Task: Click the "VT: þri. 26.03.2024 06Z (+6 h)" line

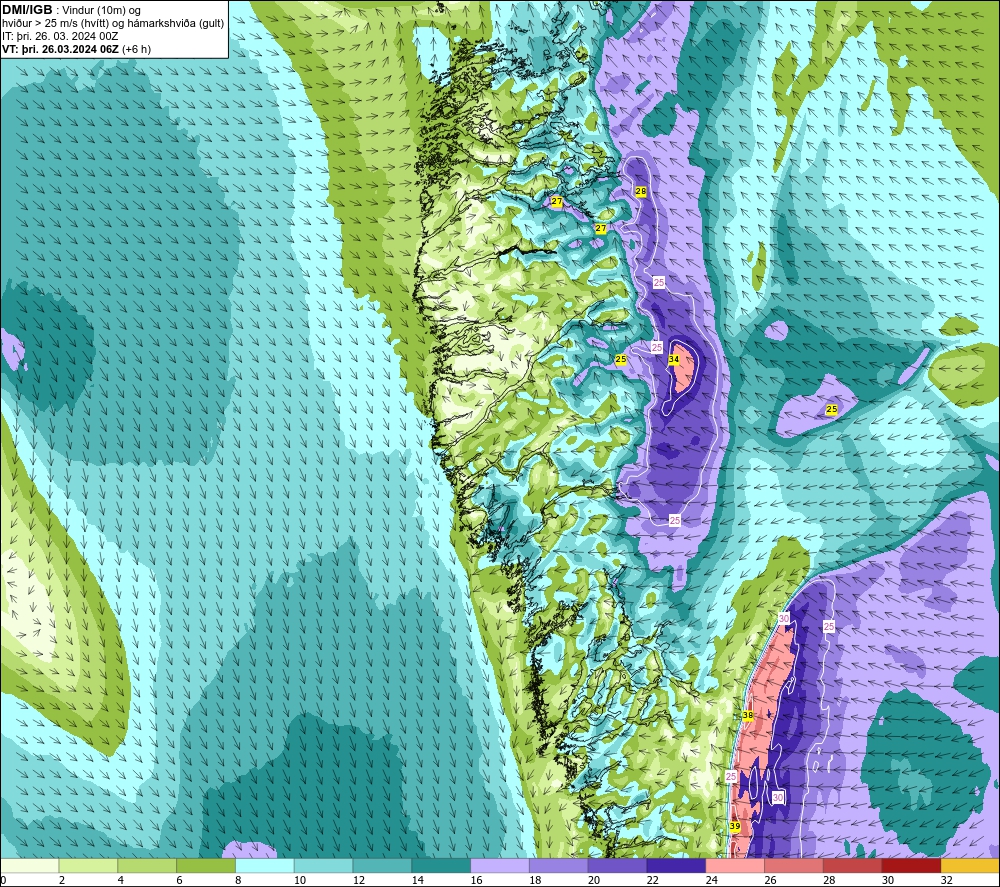Action: [x=77, y=49]
